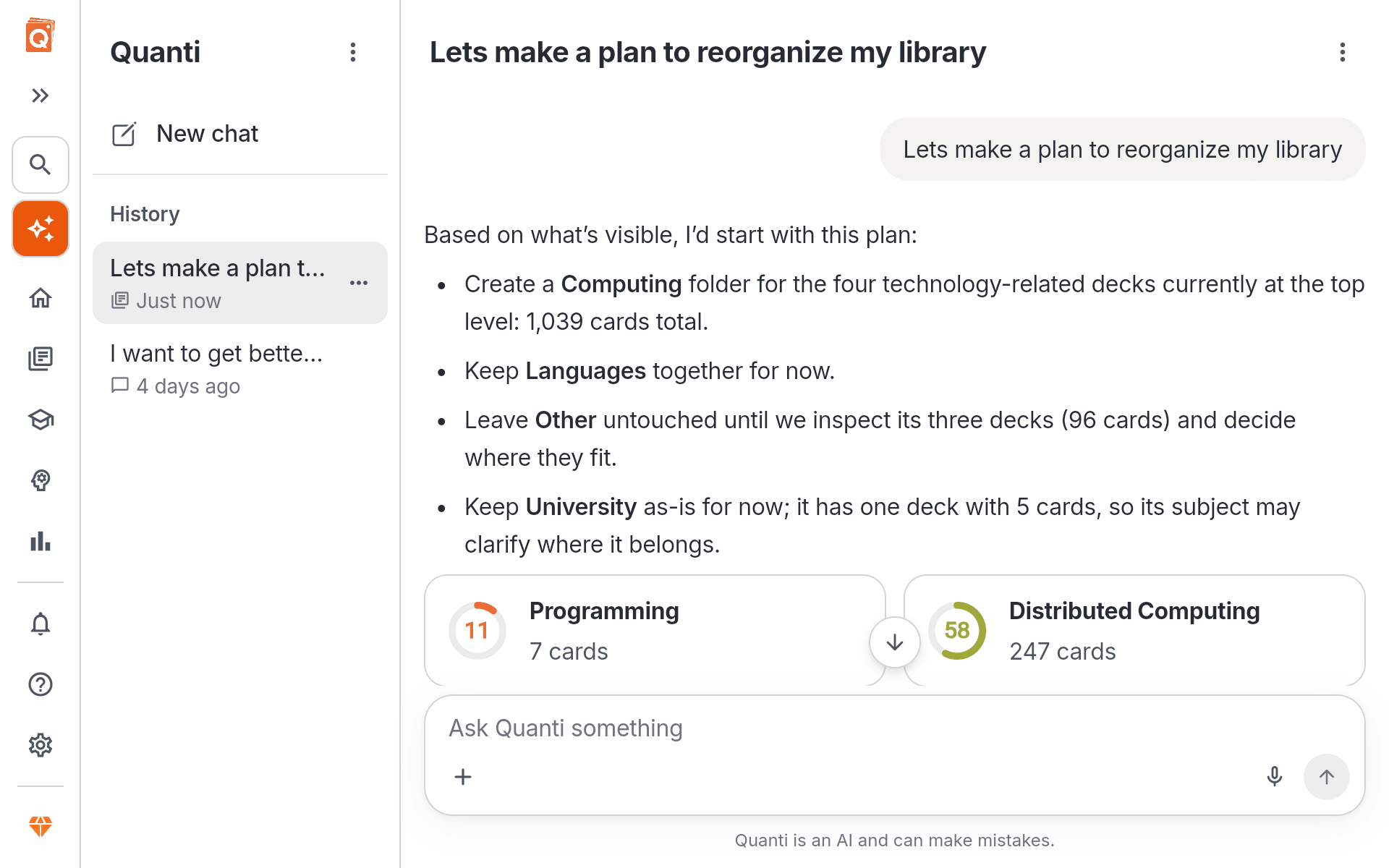Open 'Lets make a plan t...' history chat
Screen dimensions: 1389x868
[x=240, y=283]
